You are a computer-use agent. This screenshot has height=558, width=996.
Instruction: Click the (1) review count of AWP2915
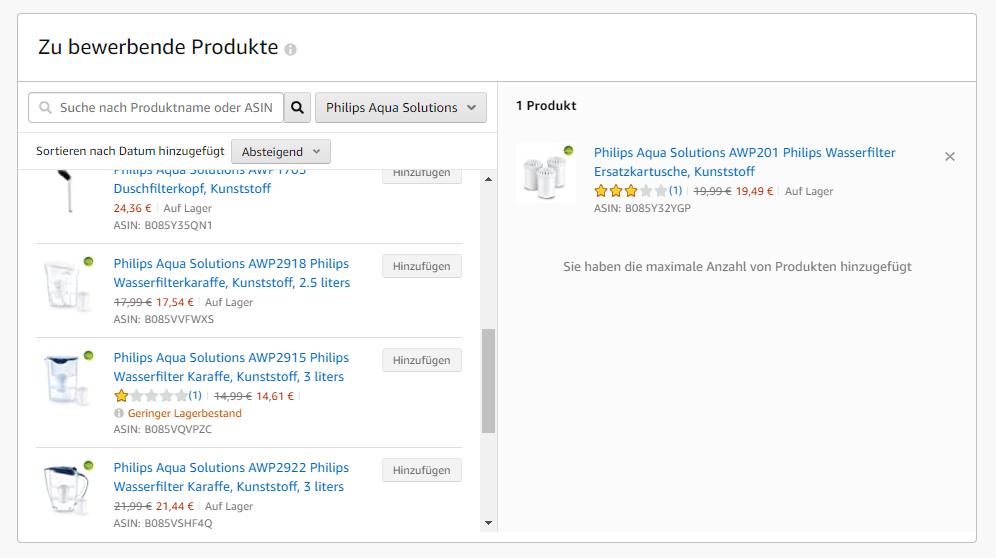point(195,396)
